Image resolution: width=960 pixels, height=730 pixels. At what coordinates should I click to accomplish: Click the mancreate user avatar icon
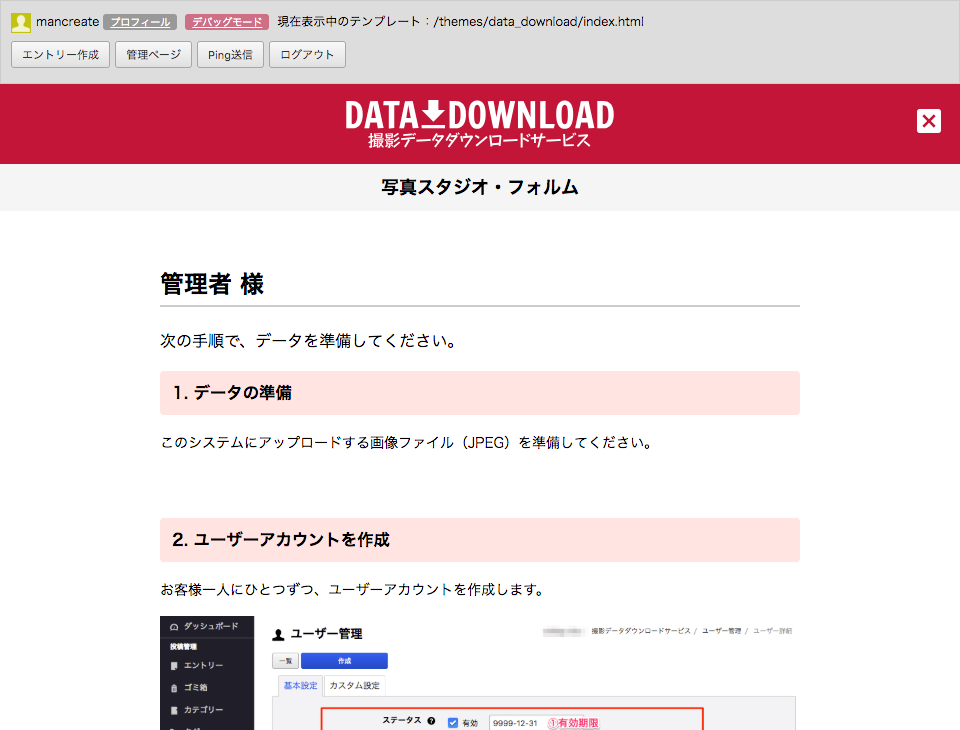tap(21, 22)
